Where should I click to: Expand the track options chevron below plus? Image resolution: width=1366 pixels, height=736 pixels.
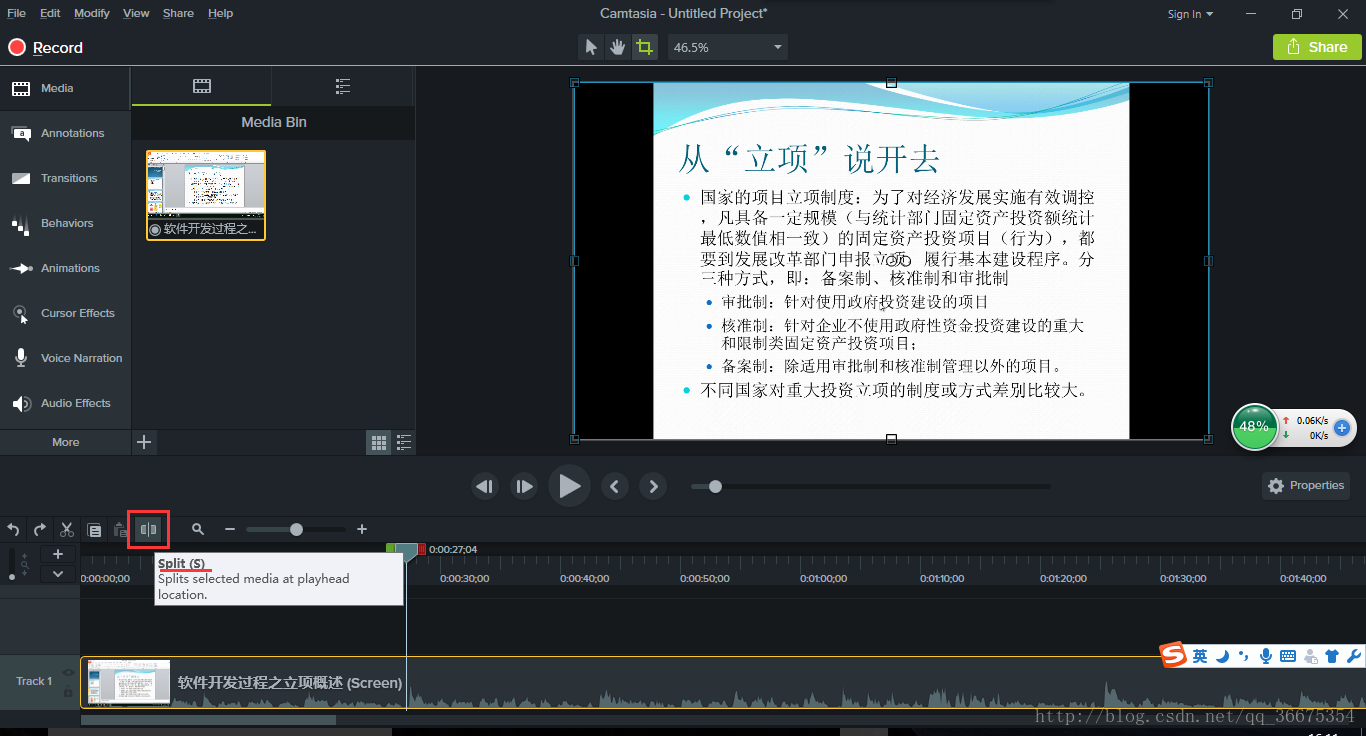58,574
